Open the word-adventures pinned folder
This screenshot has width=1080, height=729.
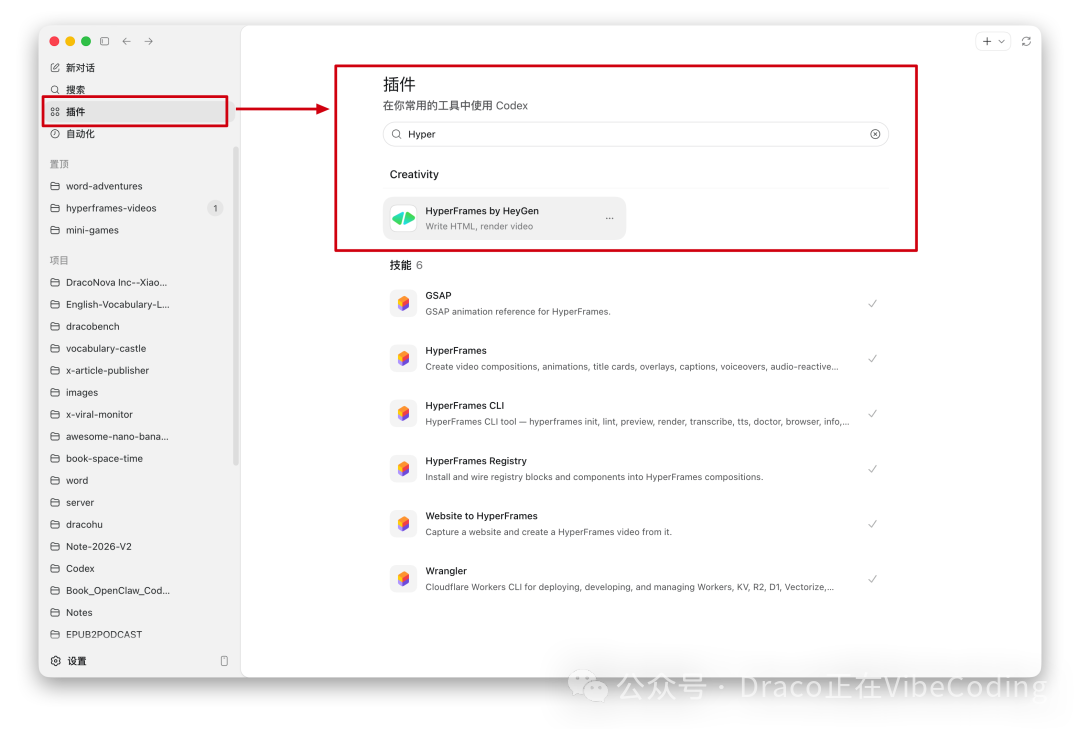137,186
